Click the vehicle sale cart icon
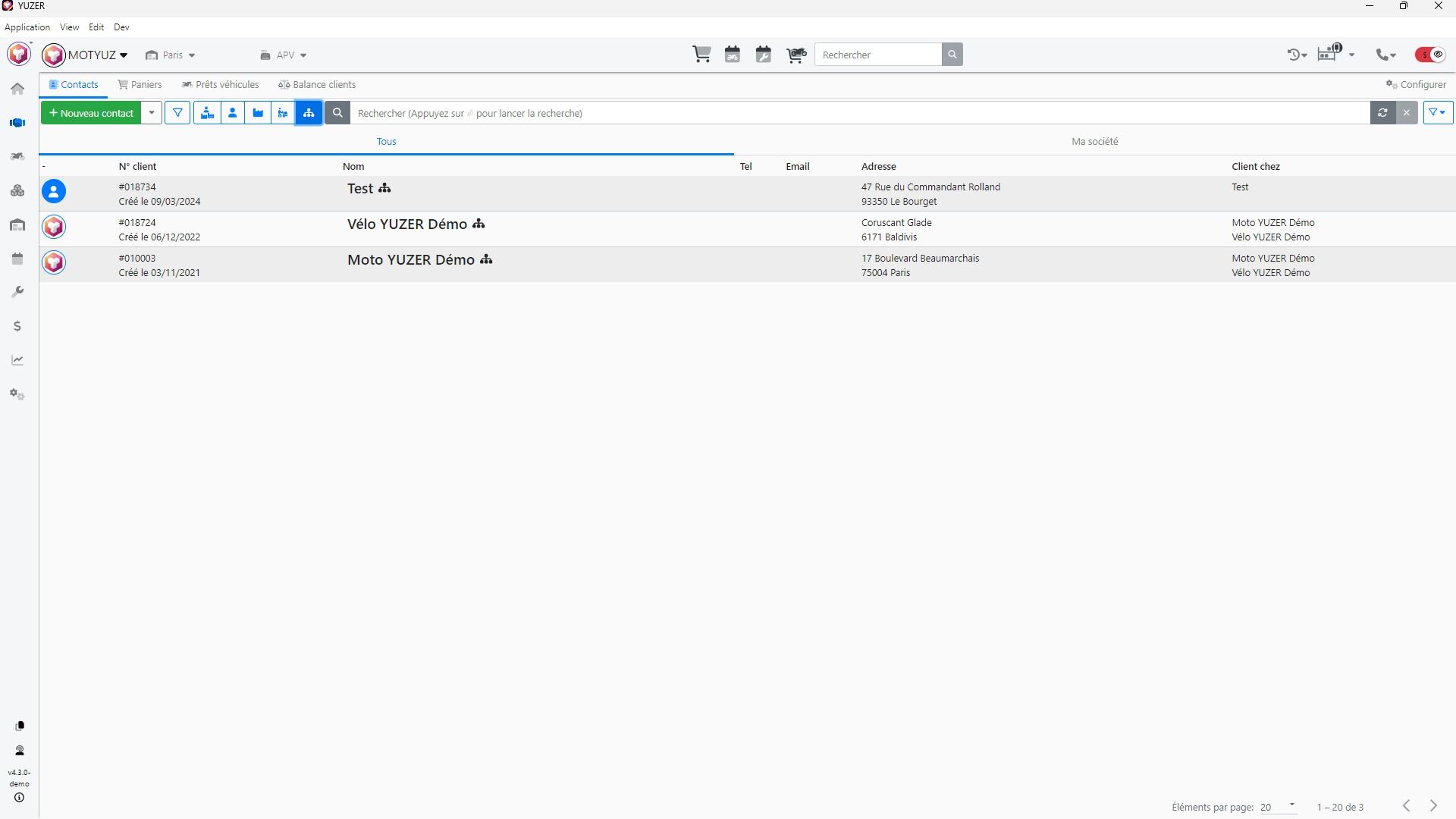Image resolution: width=1456 pixels, height=819 pixels. pos(796,55)
